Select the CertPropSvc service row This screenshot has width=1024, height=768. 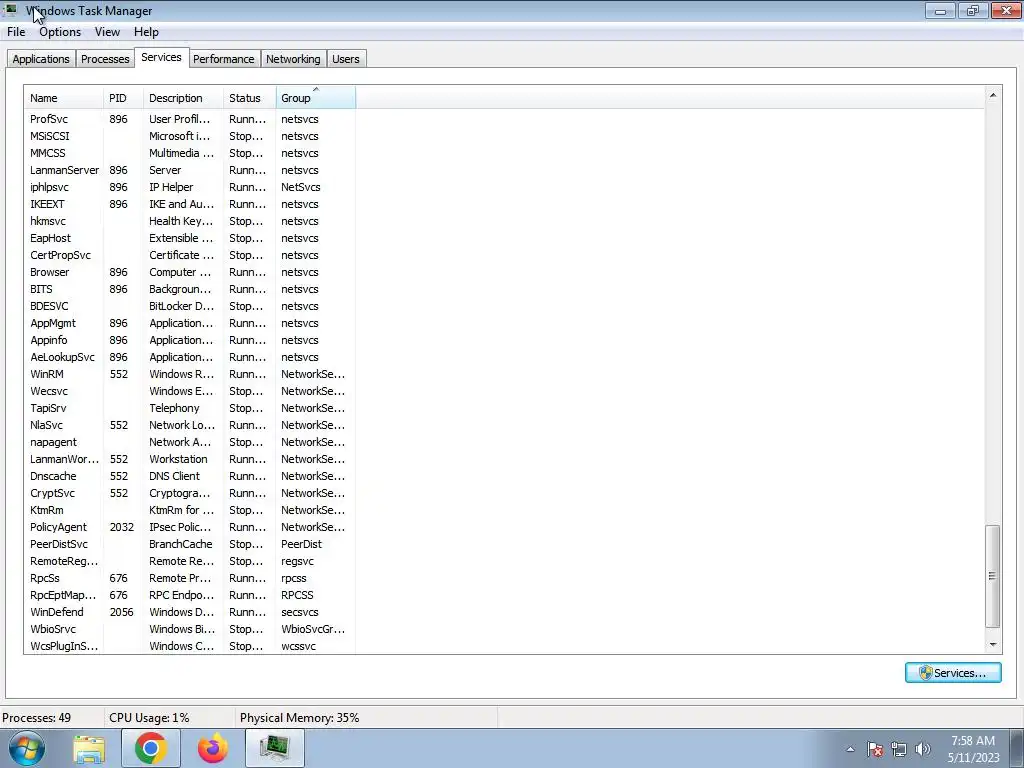tap(190, 255)
